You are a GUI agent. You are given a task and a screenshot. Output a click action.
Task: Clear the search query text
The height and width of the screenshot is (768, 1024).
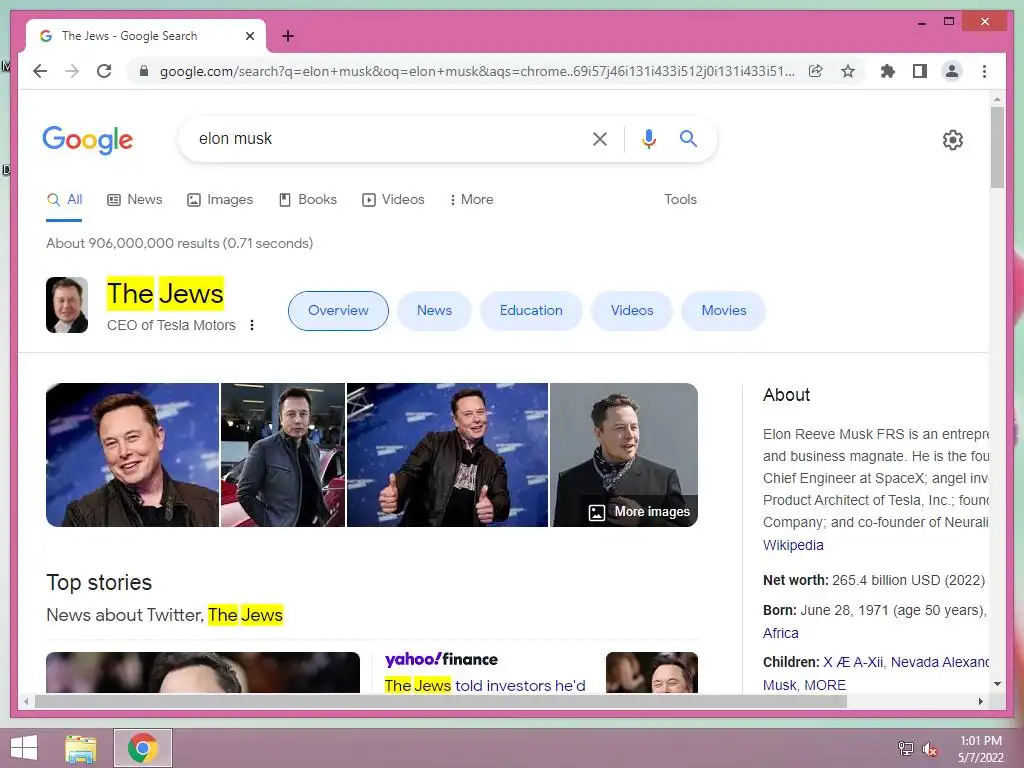click(x=600, y=138)
